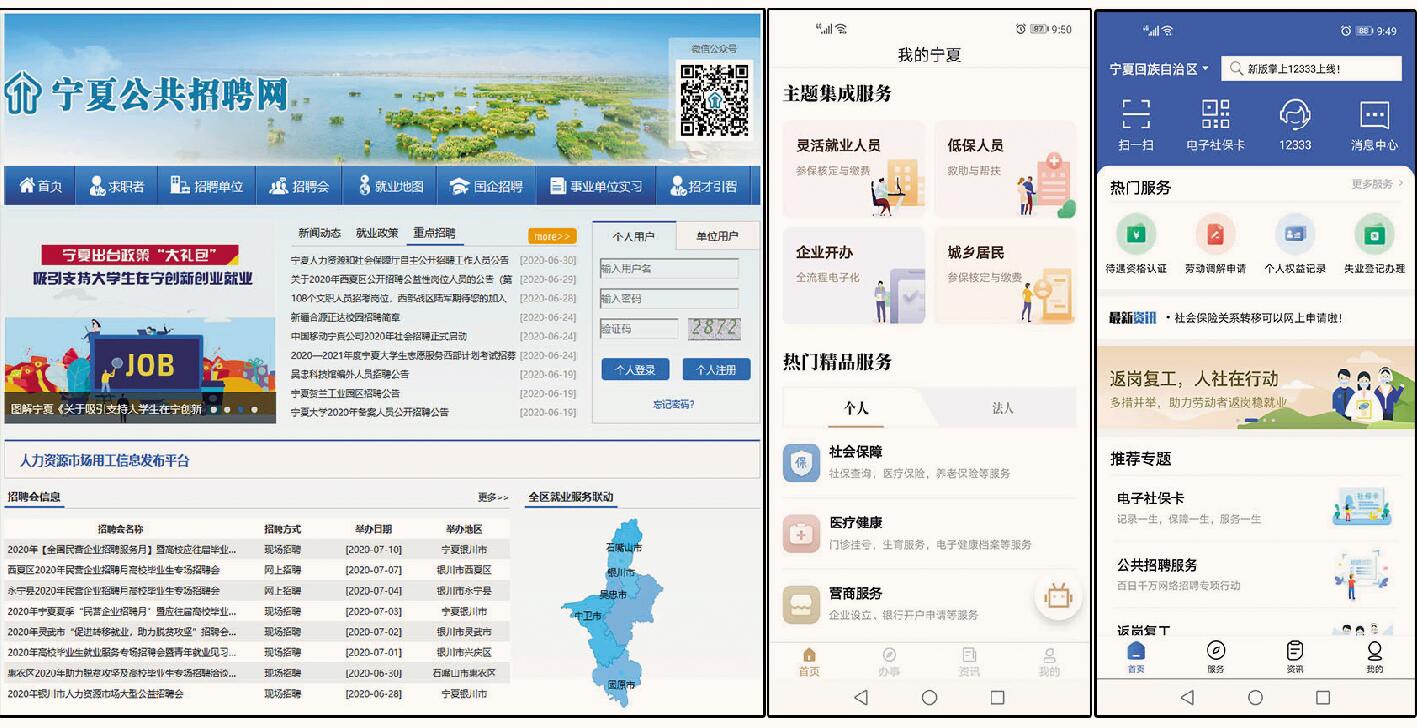Click the 输入用户名 input field

coord(669,268)
